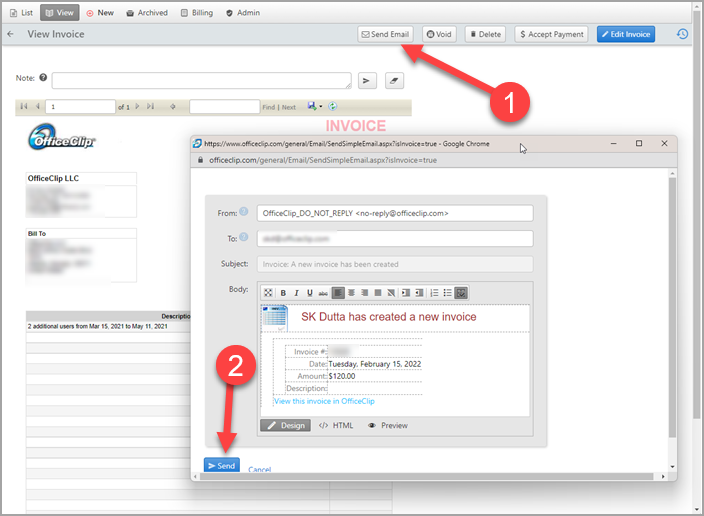Jump to first report page
The height and width of the screenshot is (516, 704).
click(x=24, y=106)
